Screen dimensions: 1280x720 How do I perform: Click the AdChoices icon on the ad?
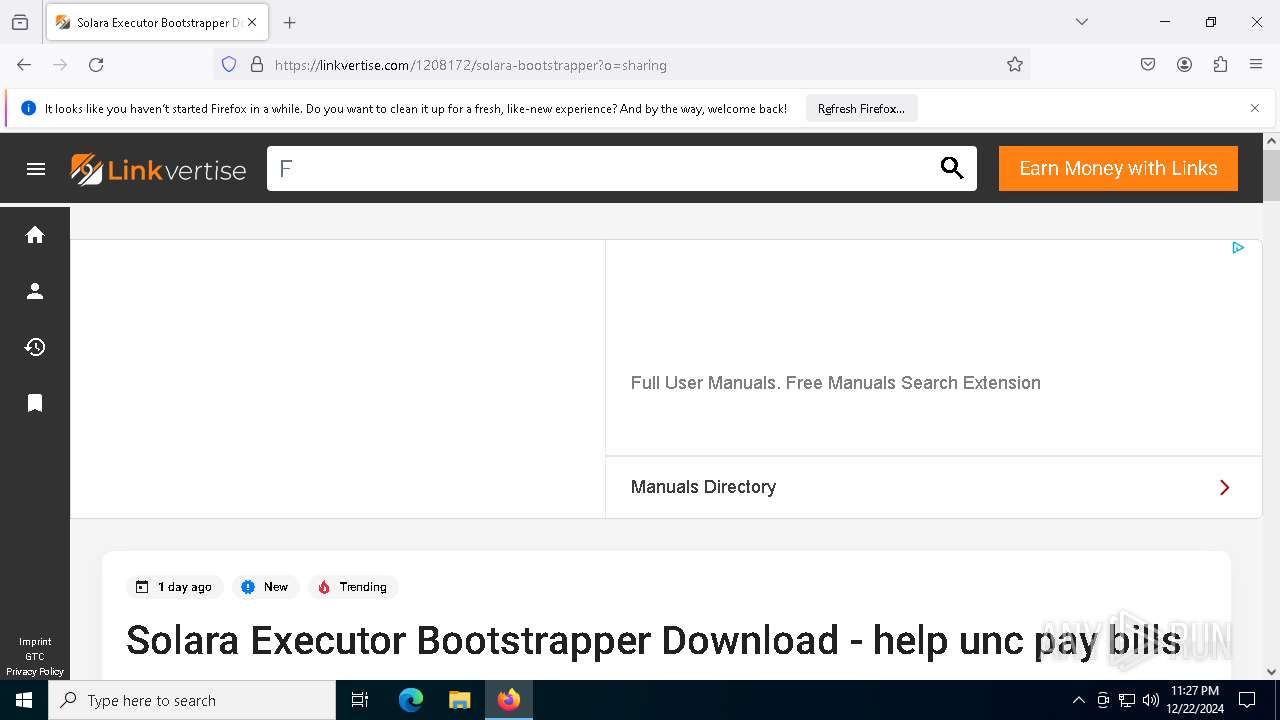coord(1238,247)
